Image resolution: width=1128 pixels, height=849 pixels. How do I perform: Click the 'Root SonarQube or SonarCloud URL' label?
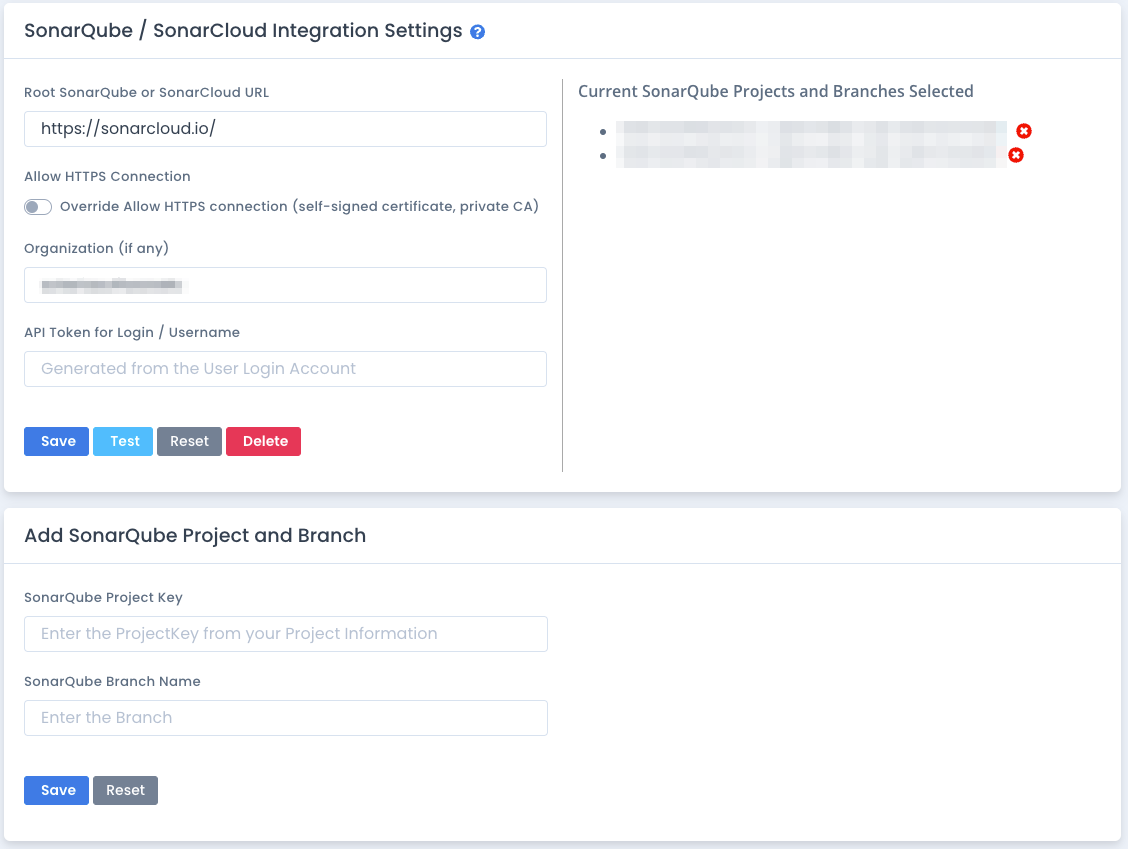coord(147,92)
